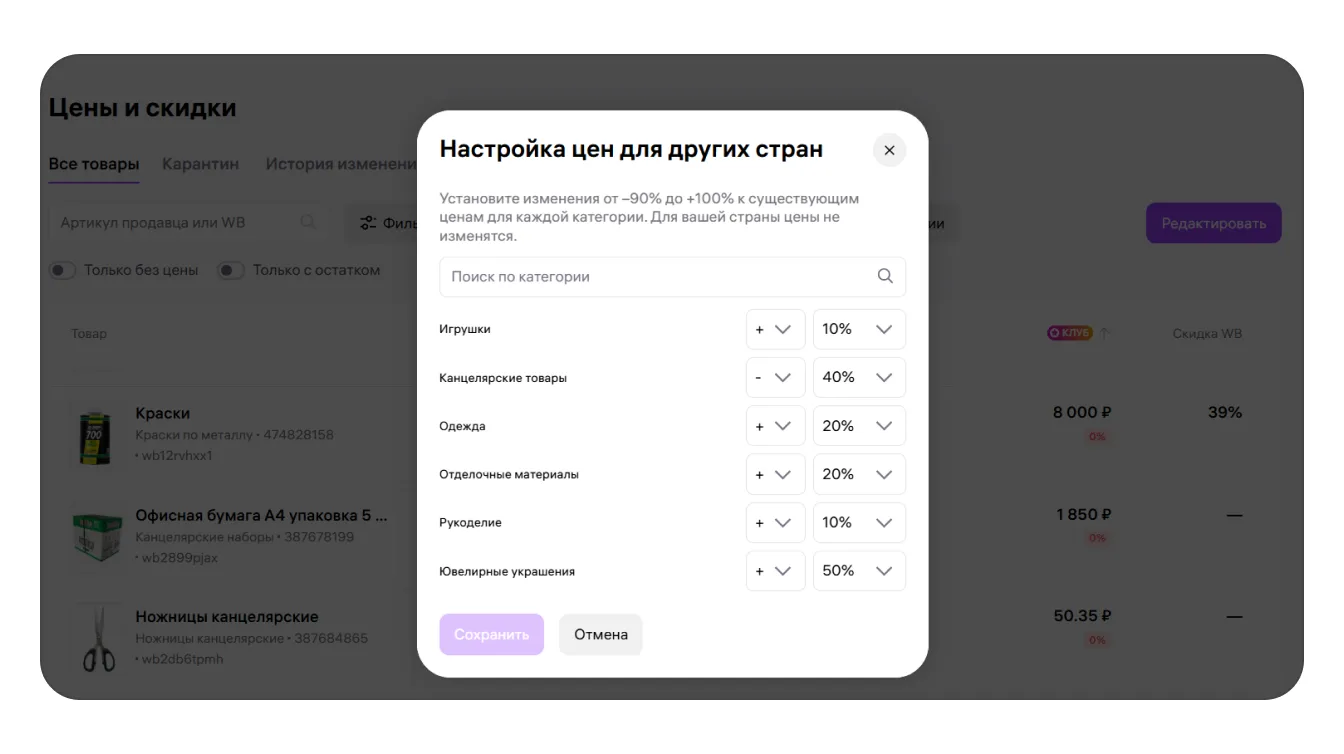
Task: Click the magnifier icon in category search
Action: [885, 277]
